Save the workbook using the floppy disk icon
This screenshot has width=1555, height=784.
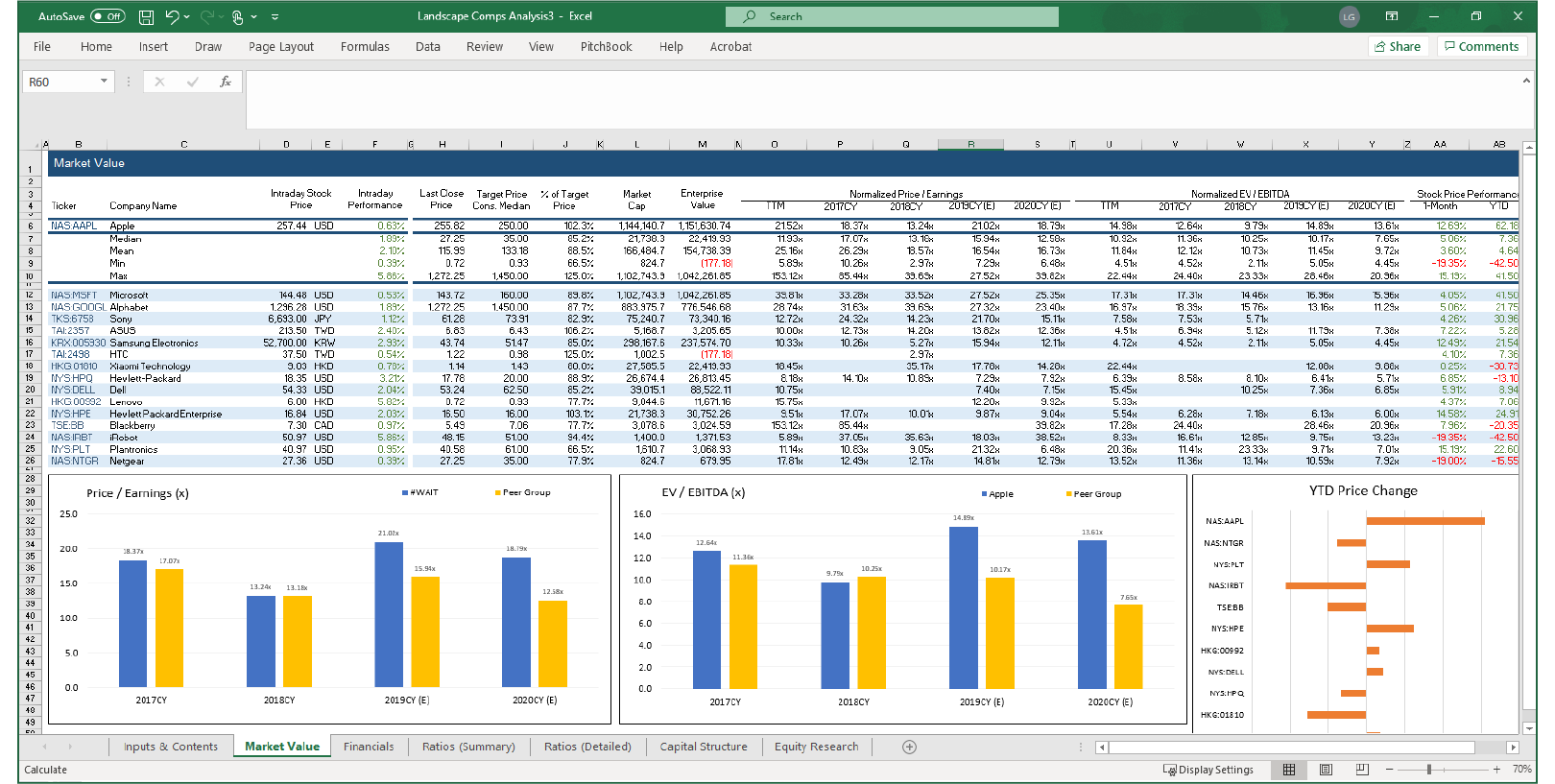coord(147,16)
